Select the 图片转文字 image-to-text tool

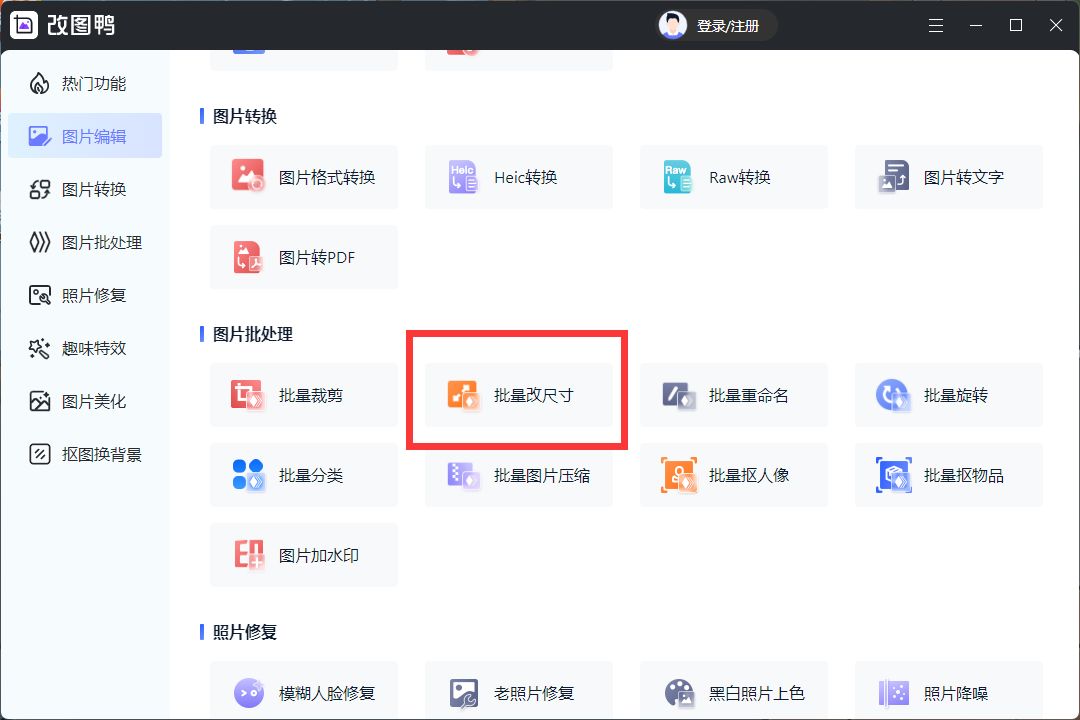949,177
